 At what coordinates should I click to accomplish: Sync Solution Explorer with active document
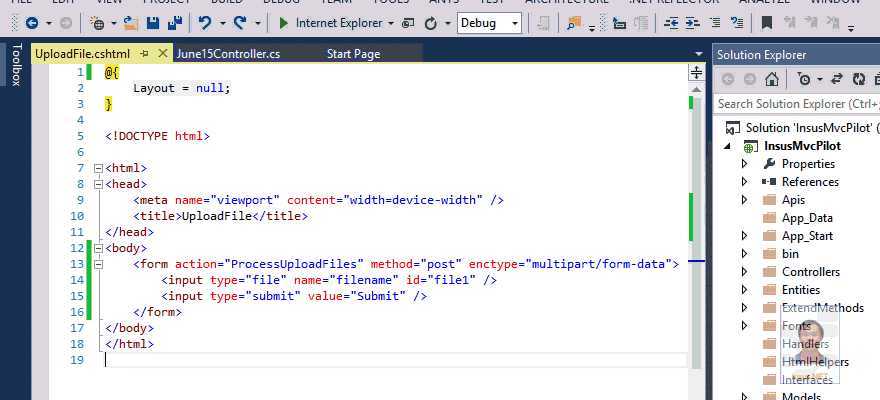click(837, 79)
